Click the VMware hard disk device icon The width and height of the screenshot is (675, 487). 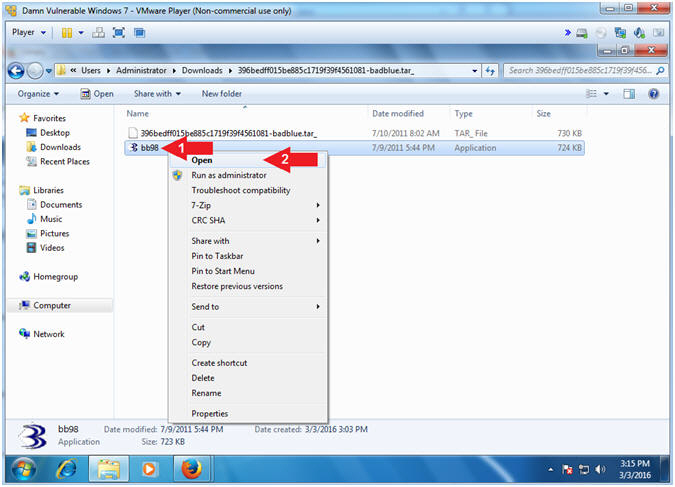click(582, 33)
